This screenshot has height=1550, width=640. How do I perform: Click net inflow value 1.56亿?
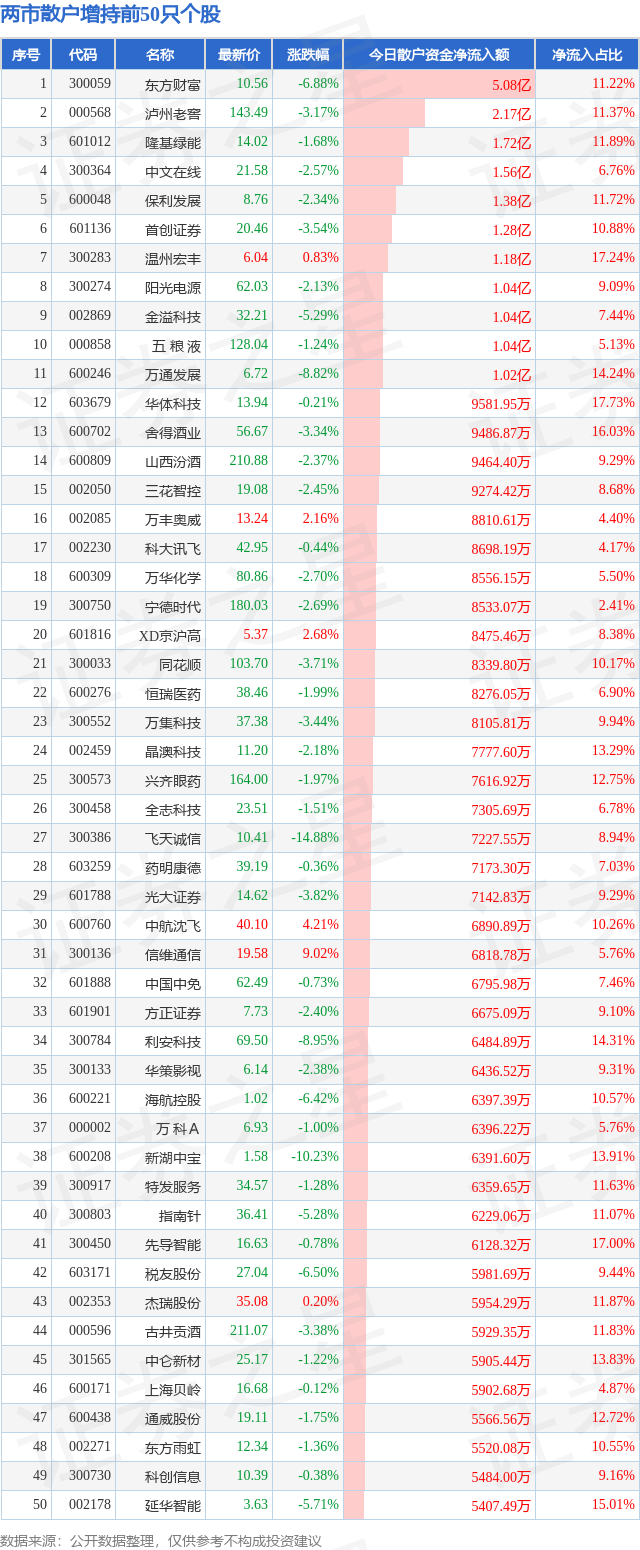(512, 171)
